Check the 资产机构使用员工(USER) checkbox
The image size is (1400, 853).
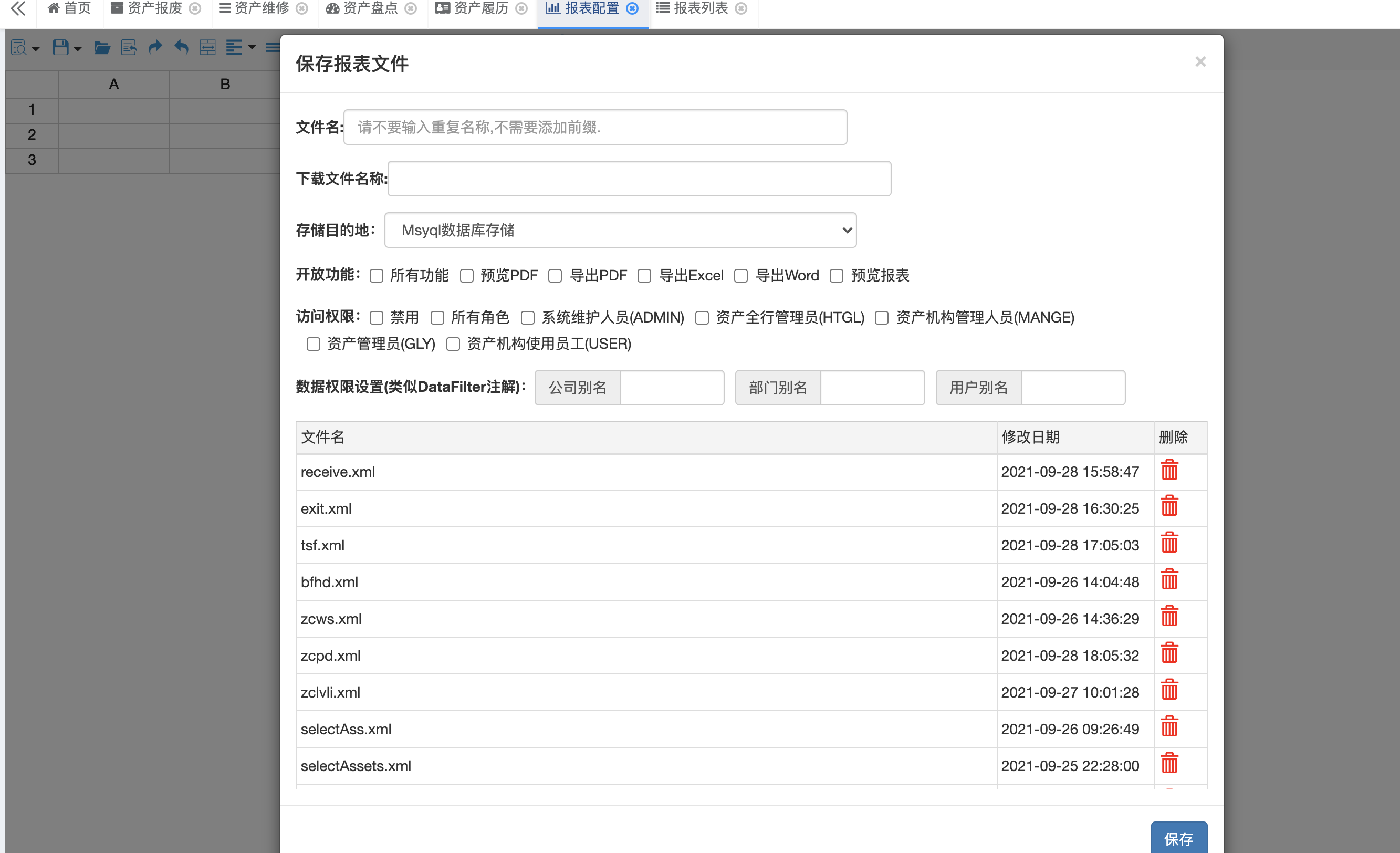click(x=453, y=344)
